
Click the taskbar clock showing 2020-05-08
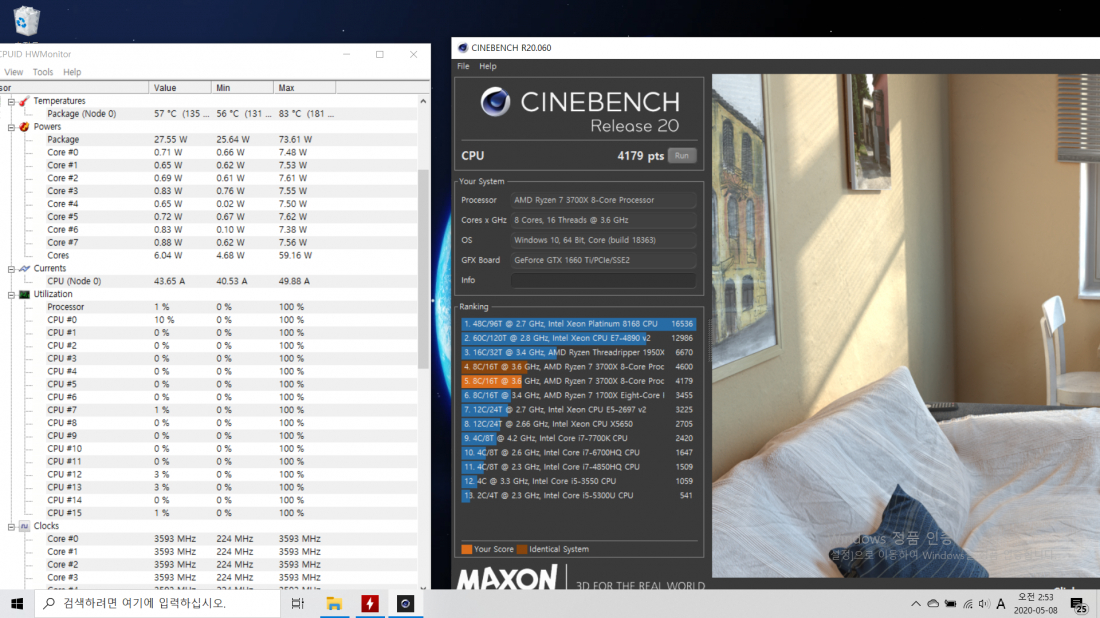(x=1035, y=603)
